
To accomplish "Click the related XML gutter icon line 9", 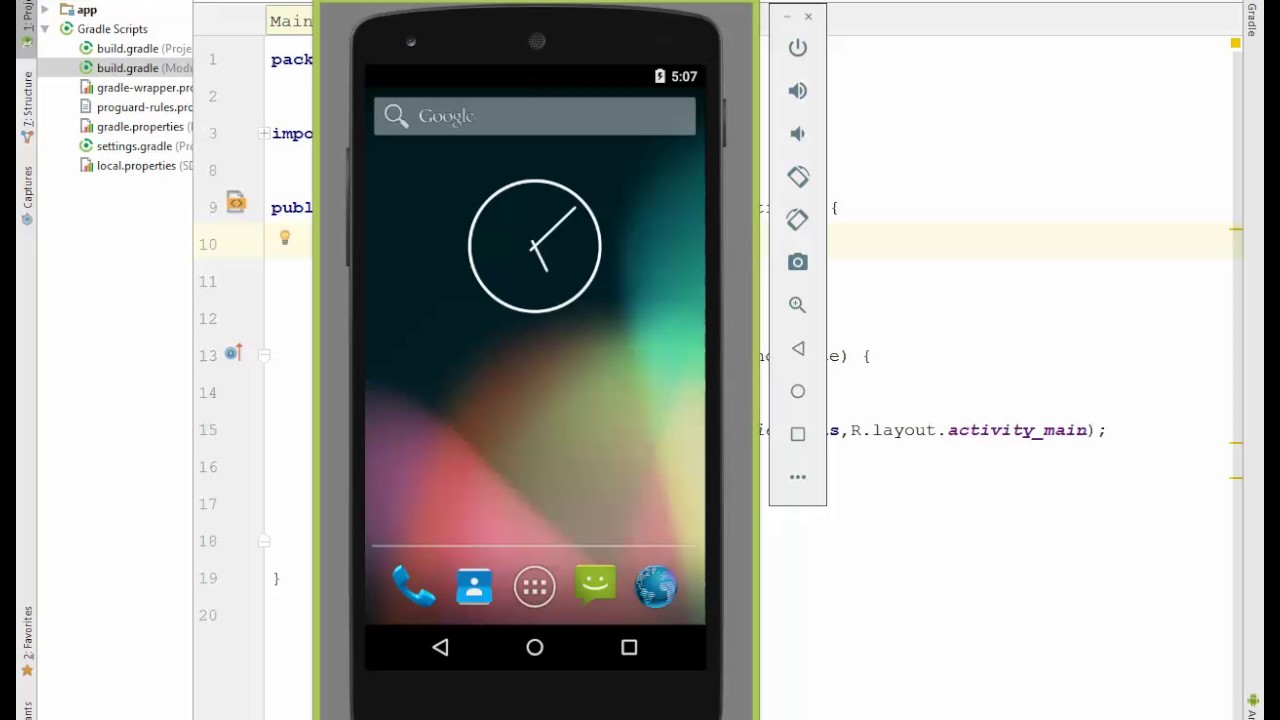I will pyautogui.click(x=236, y=203).
